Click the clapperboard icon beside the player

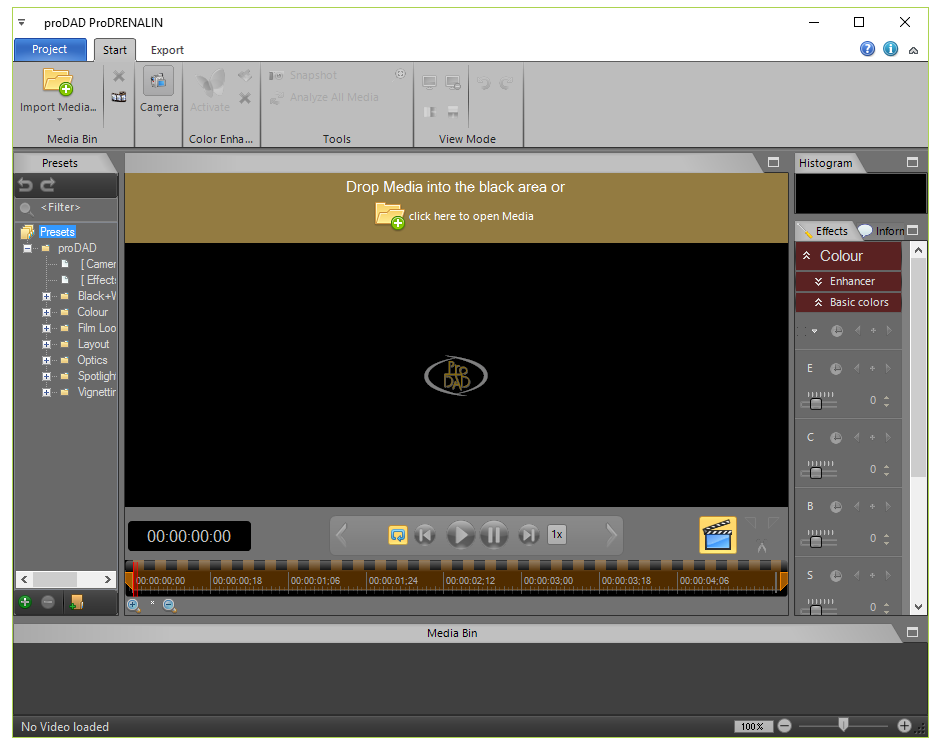tap(718, 535)
